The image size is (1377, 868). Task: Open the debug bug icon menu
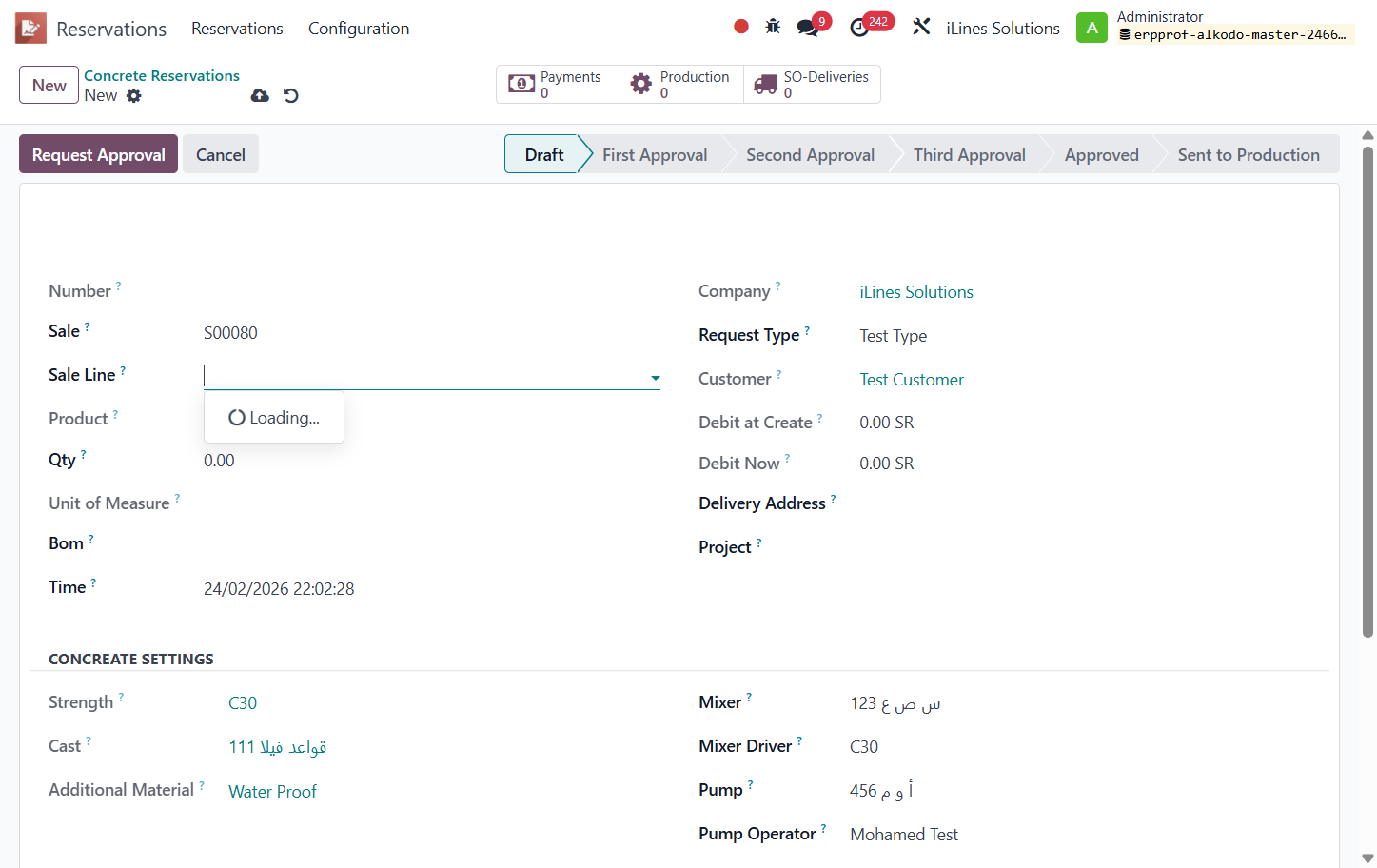tap(773, 27)
